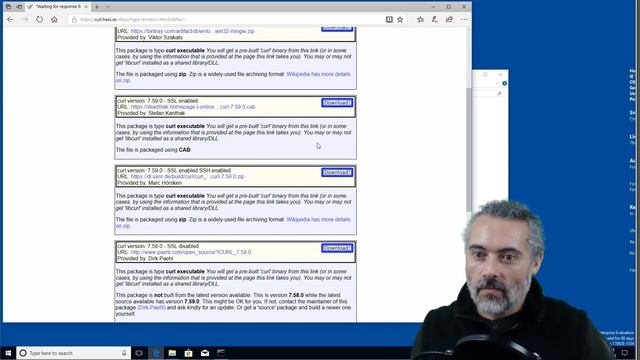Image resolution: width=640 pixels, height=360 pixels.
Task: Set these tabs aside
Action: (x=19, y=7)
